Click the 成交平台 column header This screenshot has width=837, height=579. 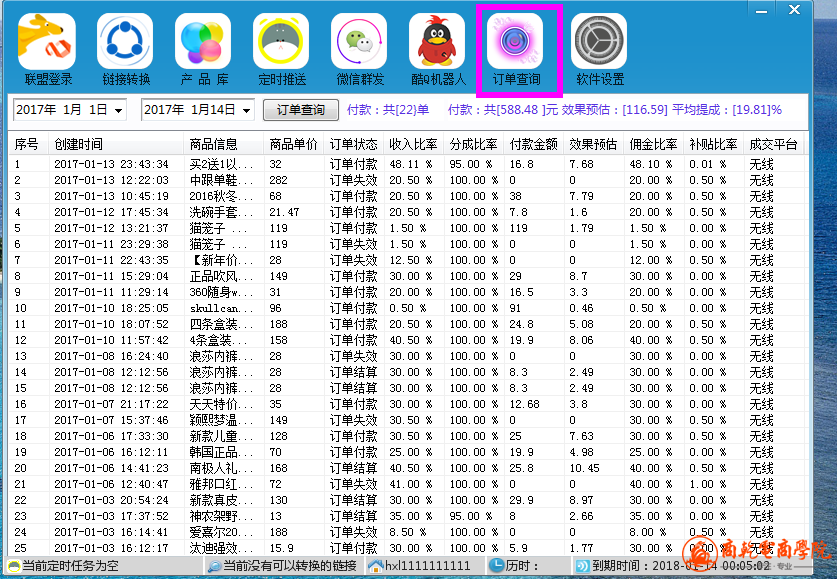pyautogui.click(x=774, y=145)
